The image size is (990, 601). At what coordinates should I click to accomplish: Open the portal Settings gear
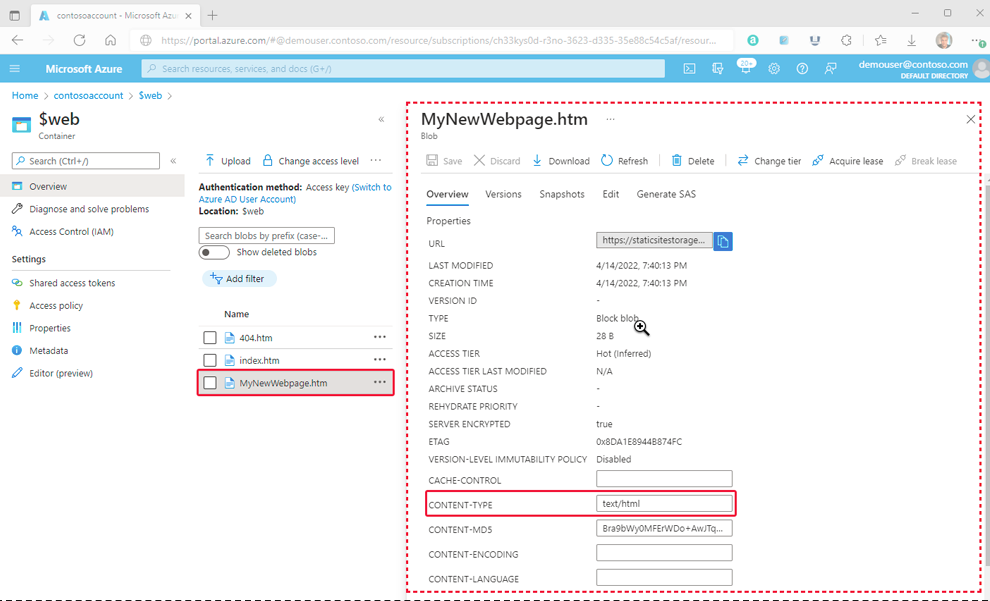pos(774,69)
